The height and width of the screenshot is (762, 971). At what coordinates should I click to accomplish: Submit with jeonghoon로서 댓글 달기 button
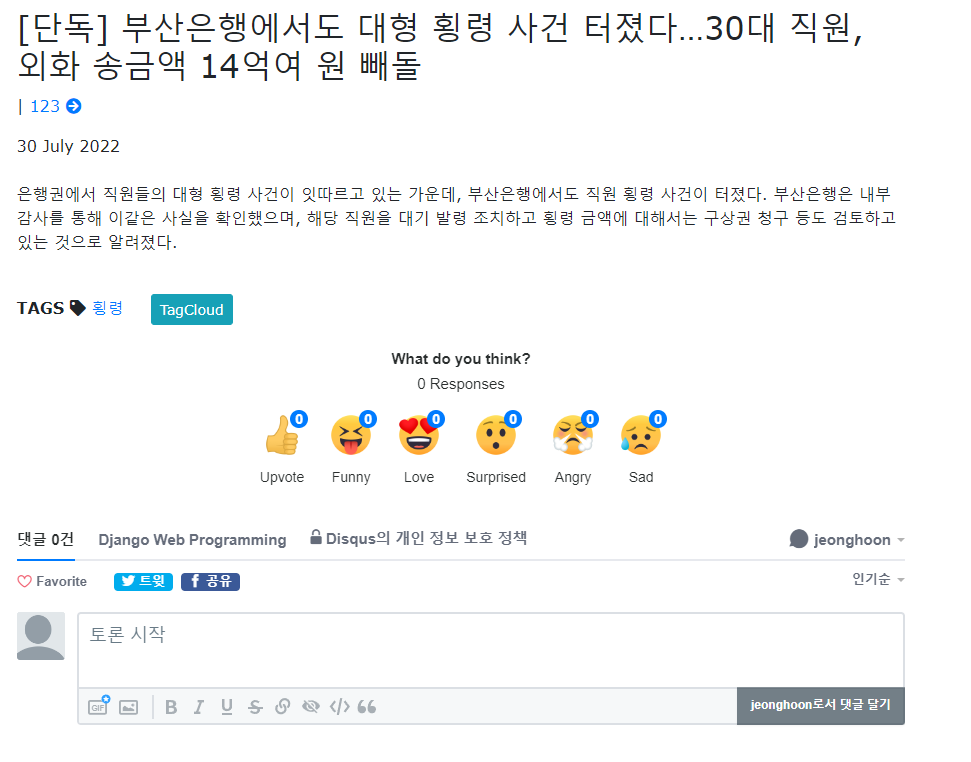click(x=821, y=706)
